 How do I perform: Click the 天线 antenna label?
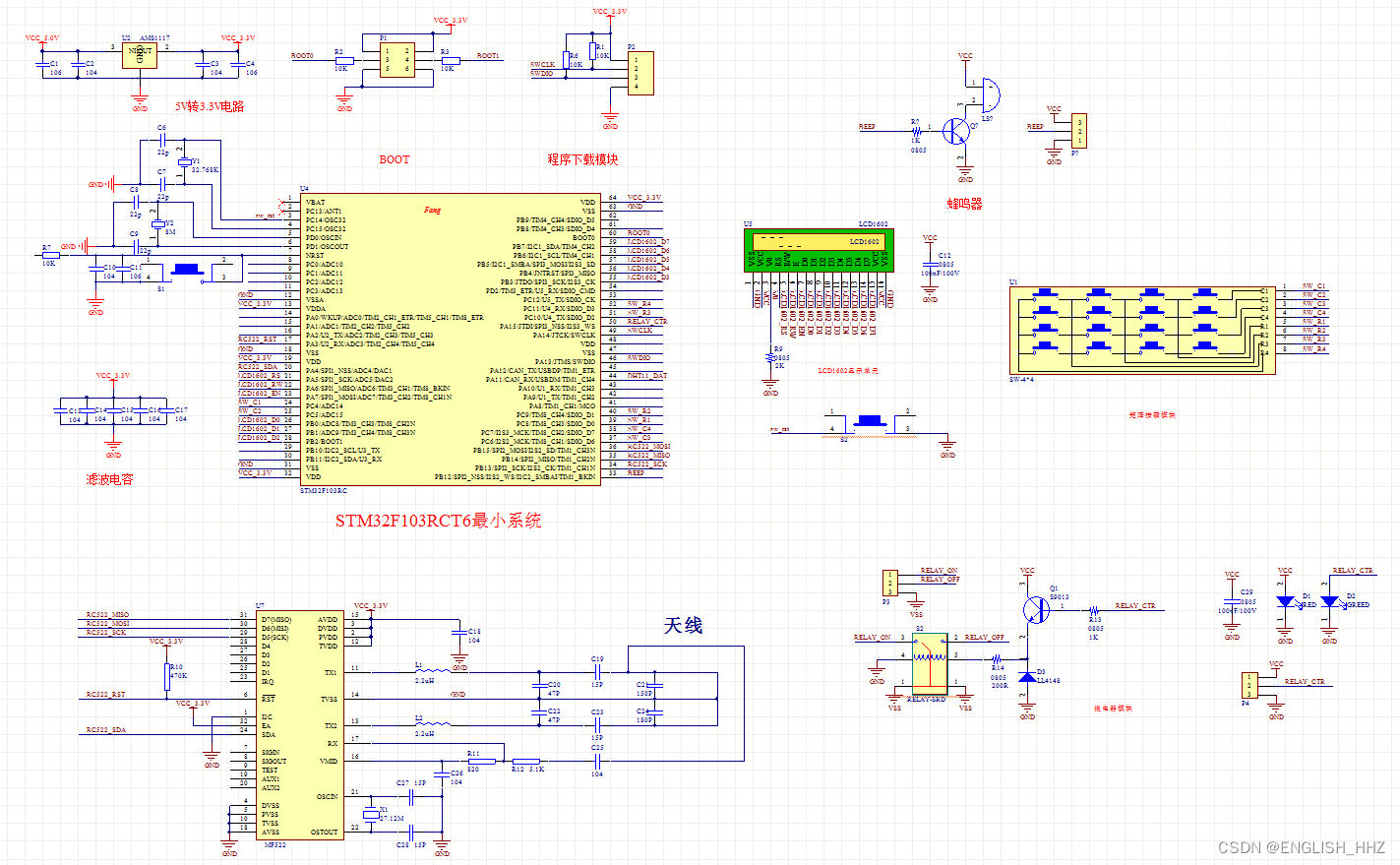pos(683,626)
